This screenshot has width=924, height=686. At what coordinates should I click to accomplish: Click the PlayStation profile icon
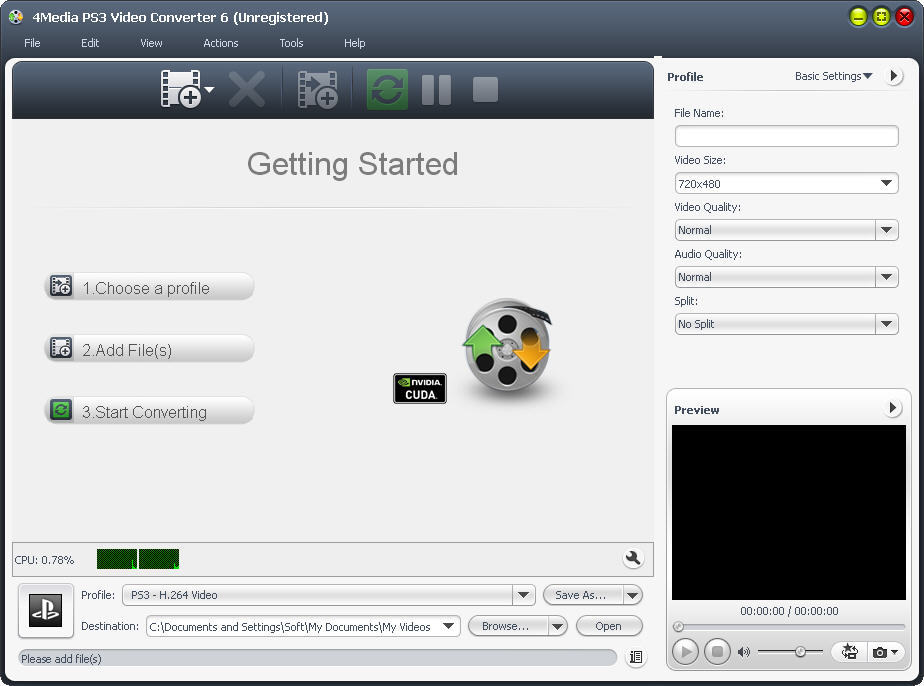coord(46,611)
